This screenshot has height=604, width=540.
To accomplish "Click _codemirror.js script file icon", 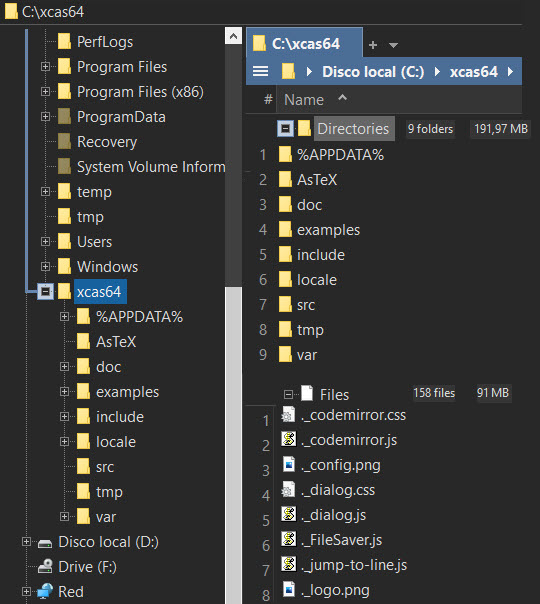I will [288, 439].
